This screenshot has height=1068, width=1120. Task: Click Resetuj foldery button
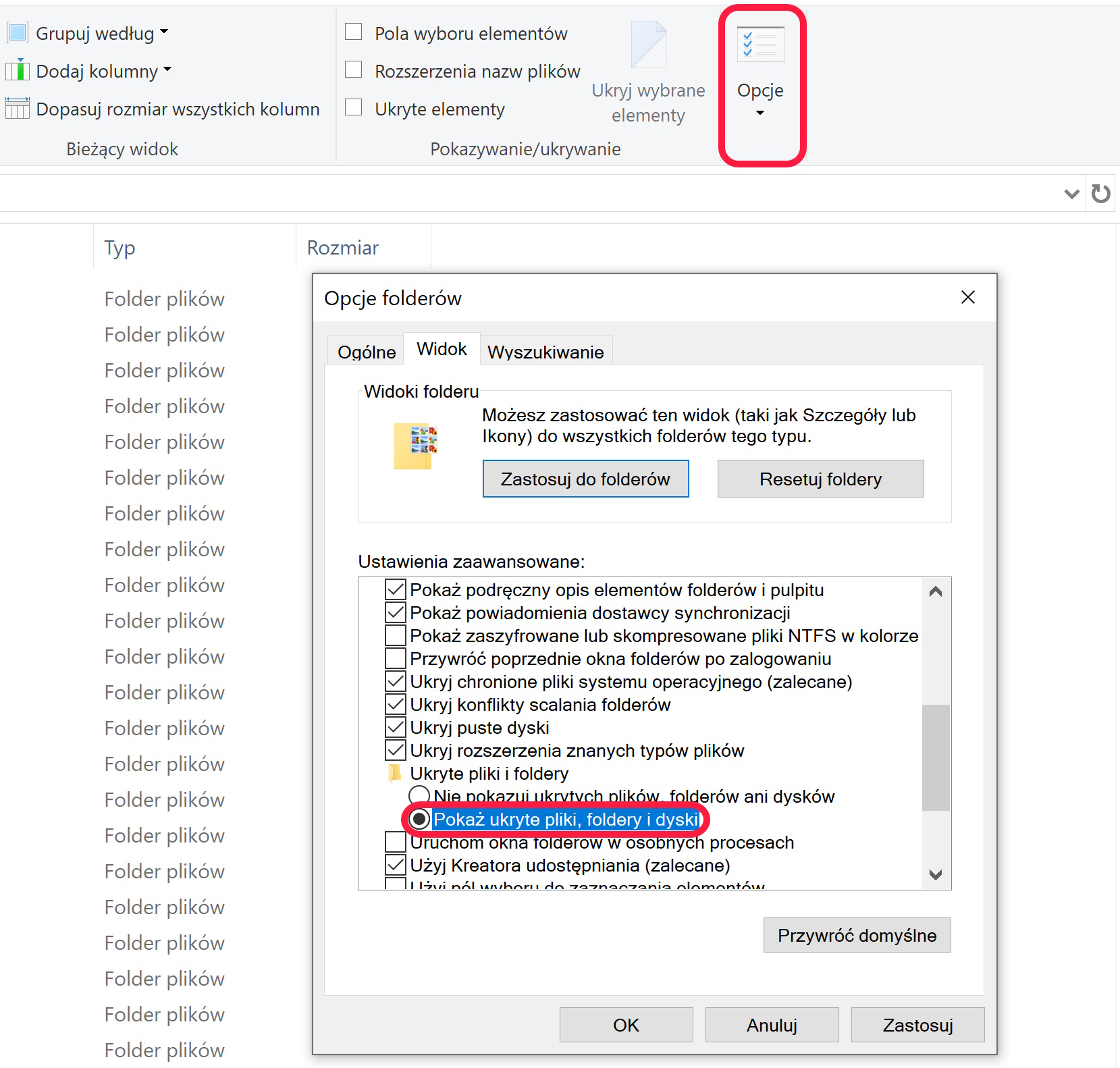click(x=820, y=479)
